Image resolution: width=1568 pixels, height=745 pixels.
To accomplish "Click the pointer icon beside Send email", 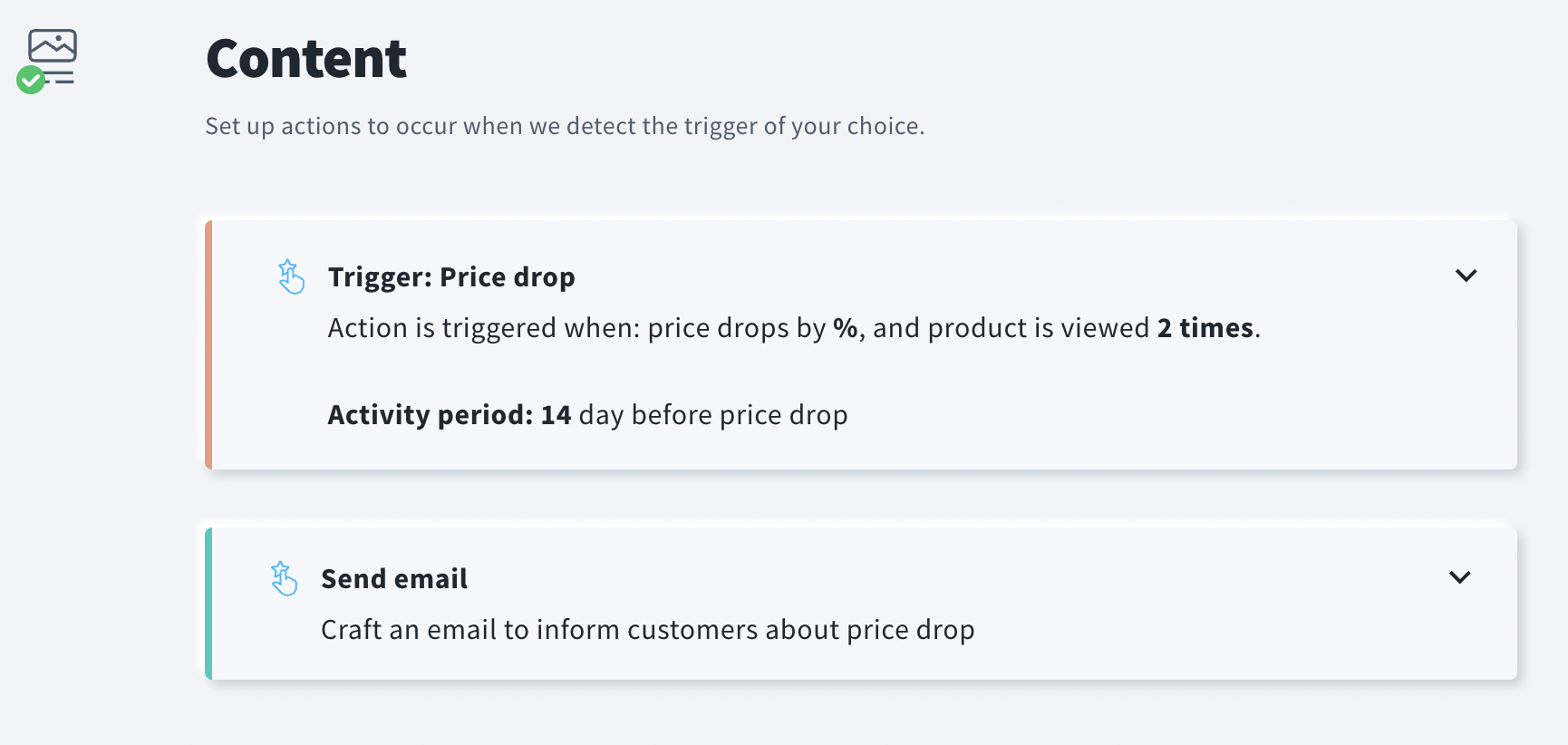I will (284, 578).
